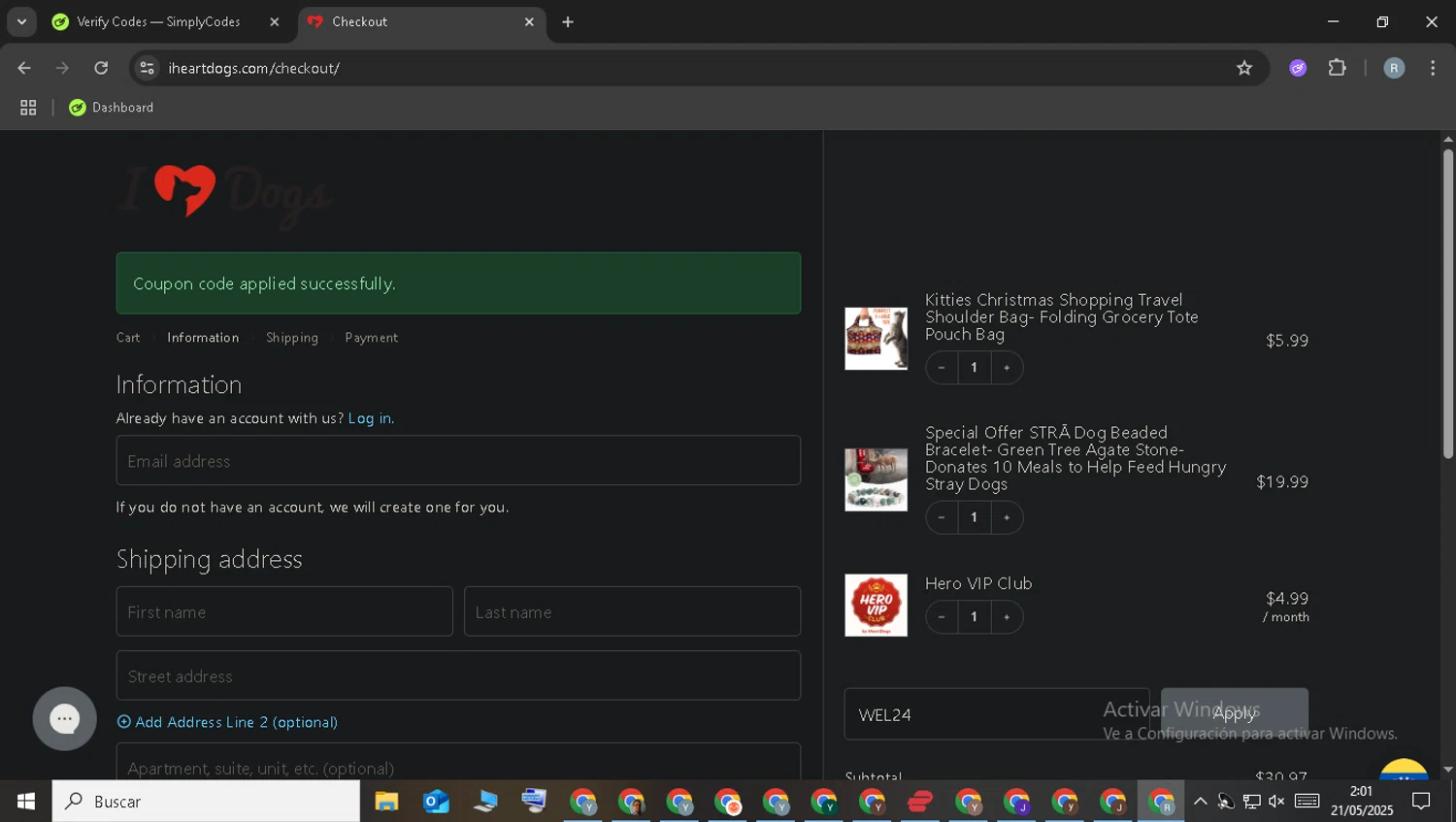Apply the coupon code

coord(1235,714)
